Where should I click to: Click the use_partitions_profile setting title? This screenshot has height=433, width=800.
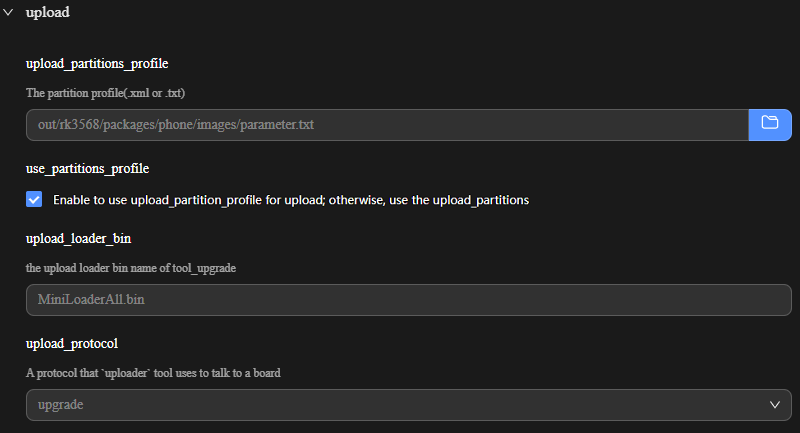pos(87,169)
